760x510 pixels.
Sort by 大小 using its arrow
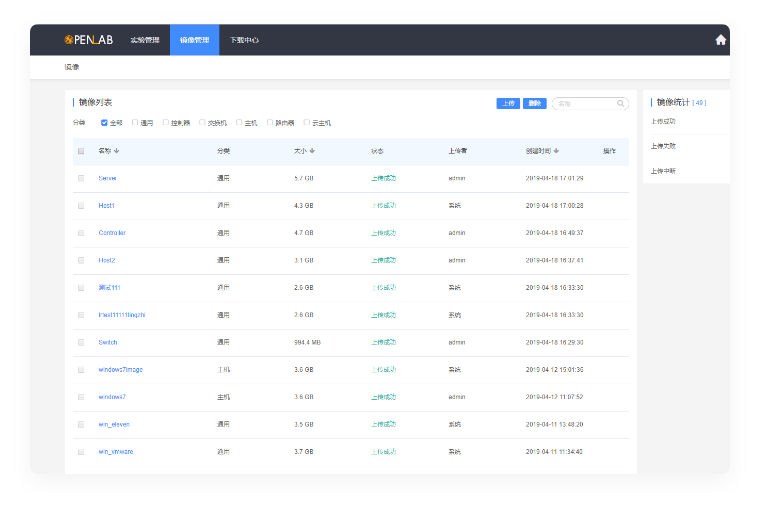pos(312,151)
